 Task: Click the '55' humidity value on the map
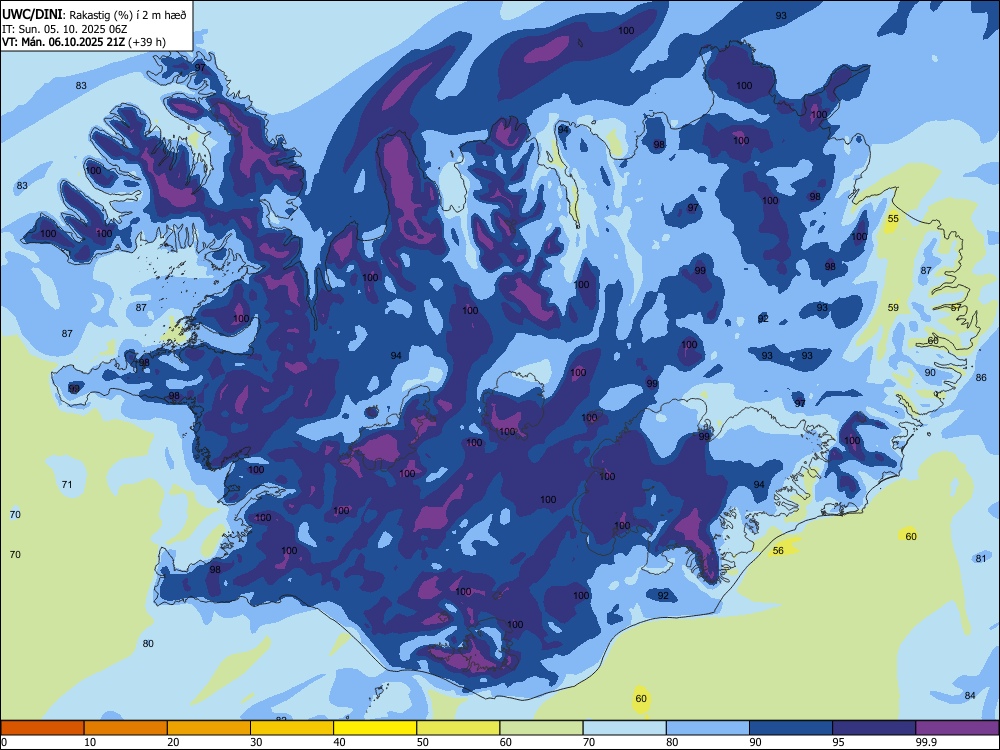[x=893, y=219]
